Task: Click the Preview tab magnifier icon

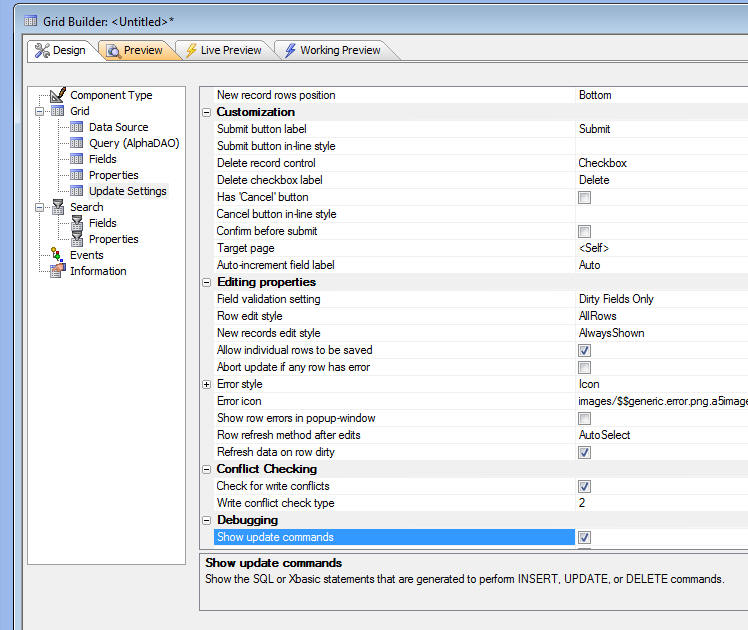Action: [113, 51]
